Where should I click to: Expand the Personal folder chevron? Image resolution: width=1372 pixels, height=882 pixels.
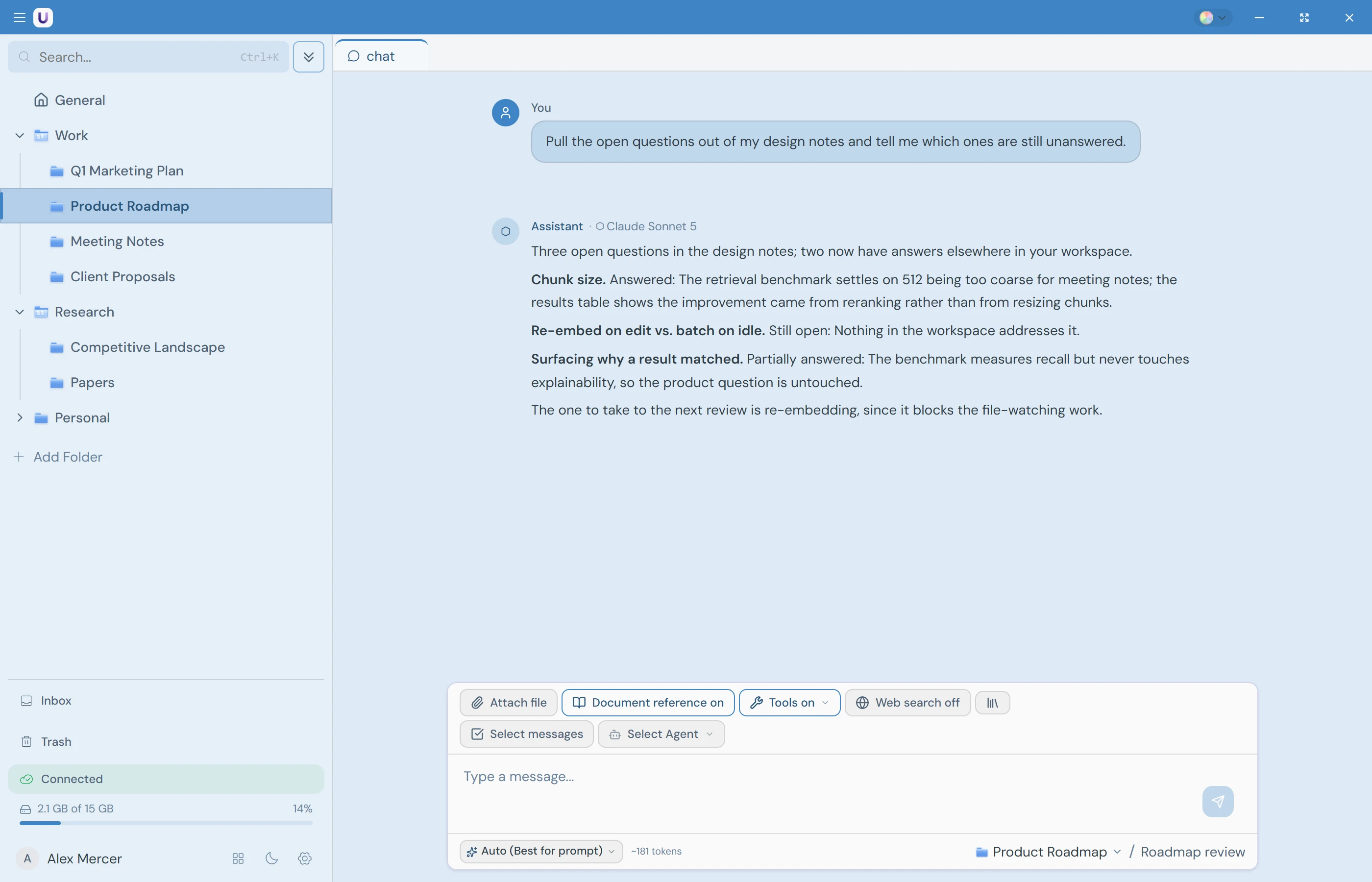tap(20, 418)
